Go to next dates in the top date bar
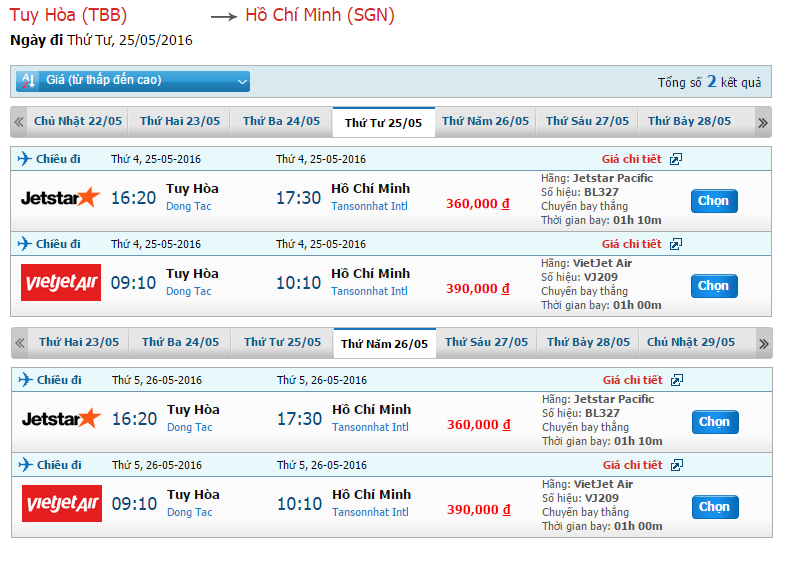 pos(762,122)
